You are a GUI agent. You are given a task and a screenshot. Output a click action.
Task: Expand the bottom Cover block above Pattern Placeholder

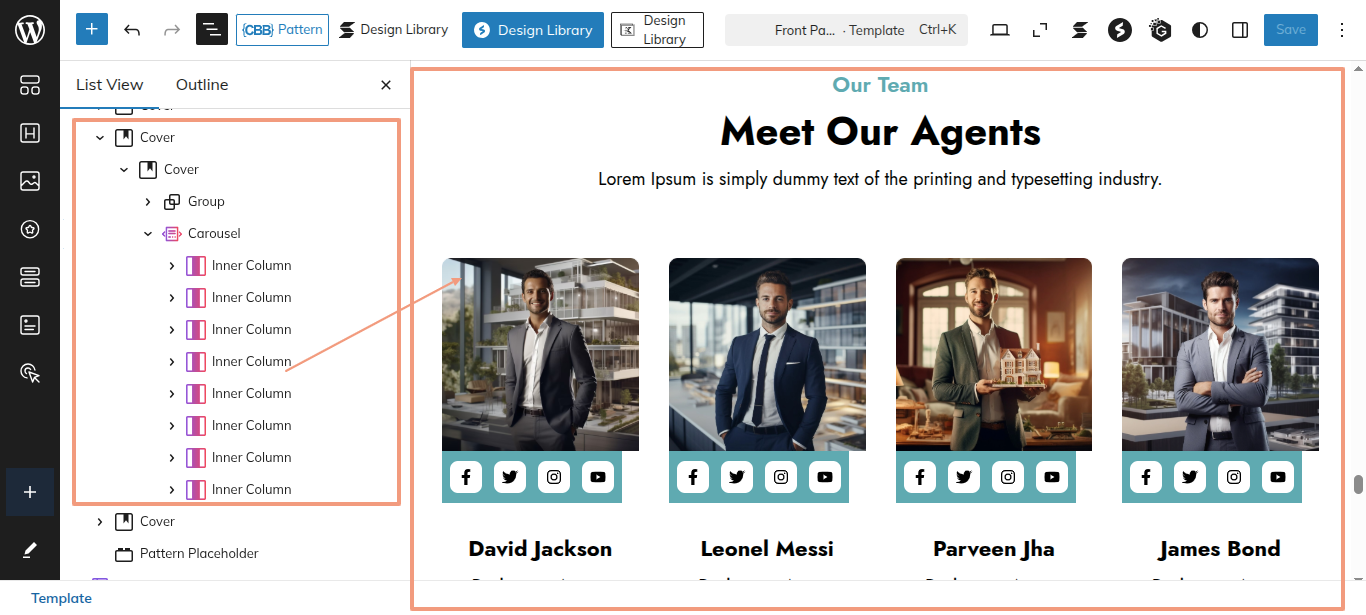point(100,521)
